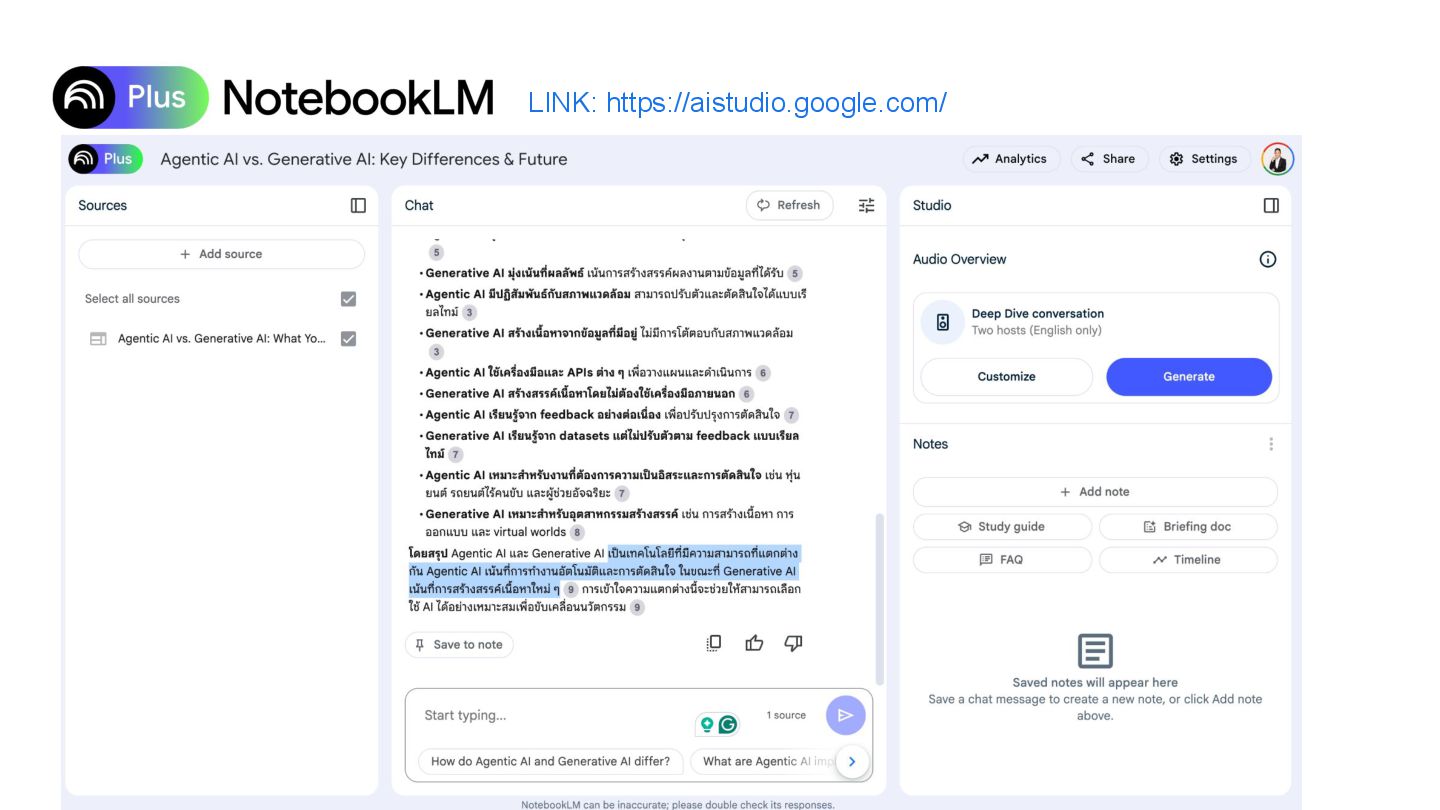Generate an FAQ note
This screenshot has width=1440, height=810.
point(1002,560)
